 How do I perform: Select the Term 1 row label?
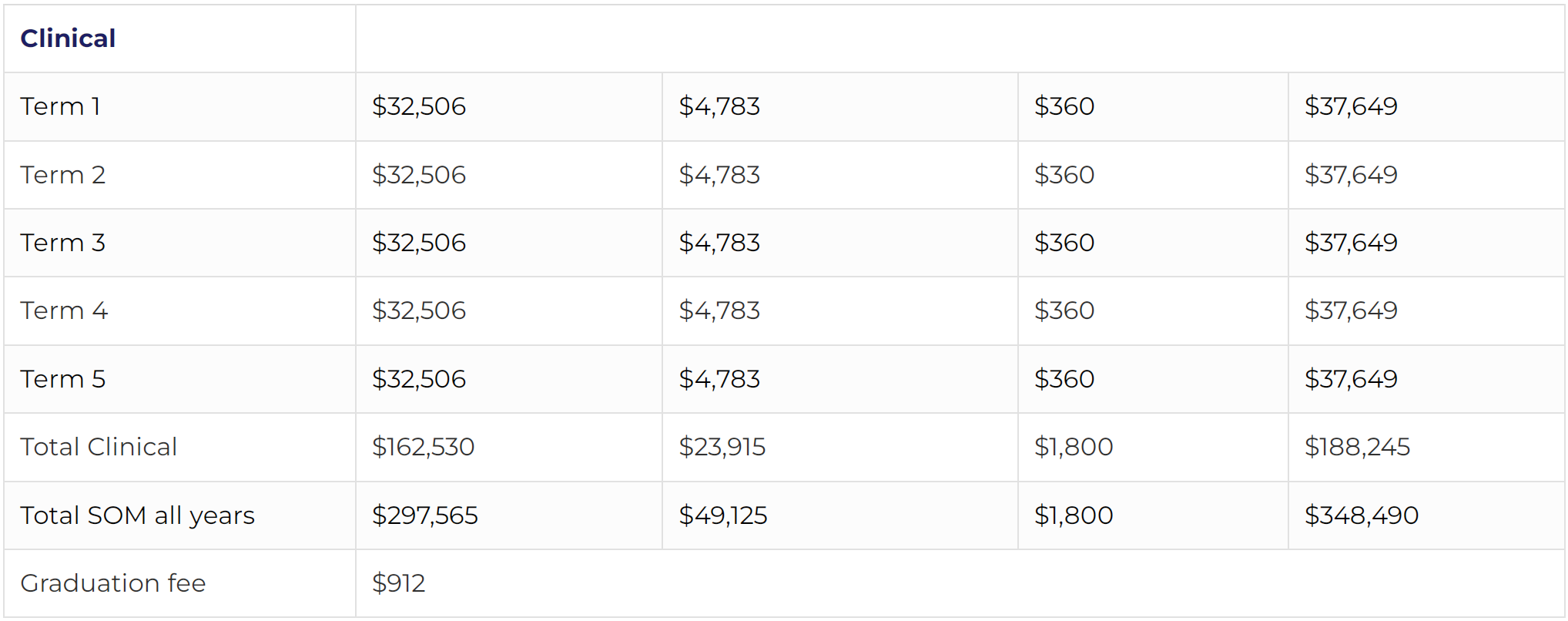click(60, 106)
